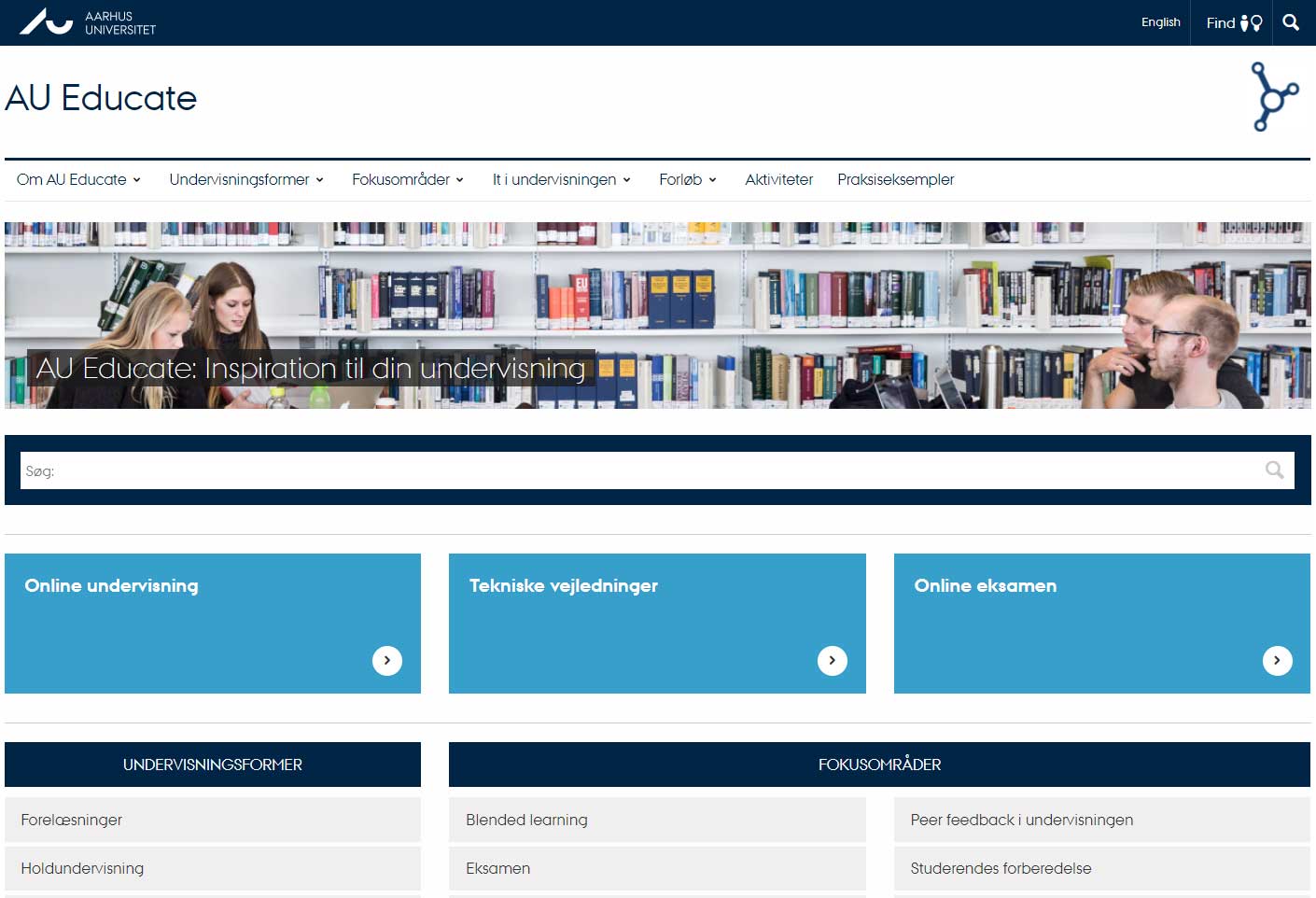Open the Find person and location menu
This screenshot has height=898, width=1316.
1233,22
